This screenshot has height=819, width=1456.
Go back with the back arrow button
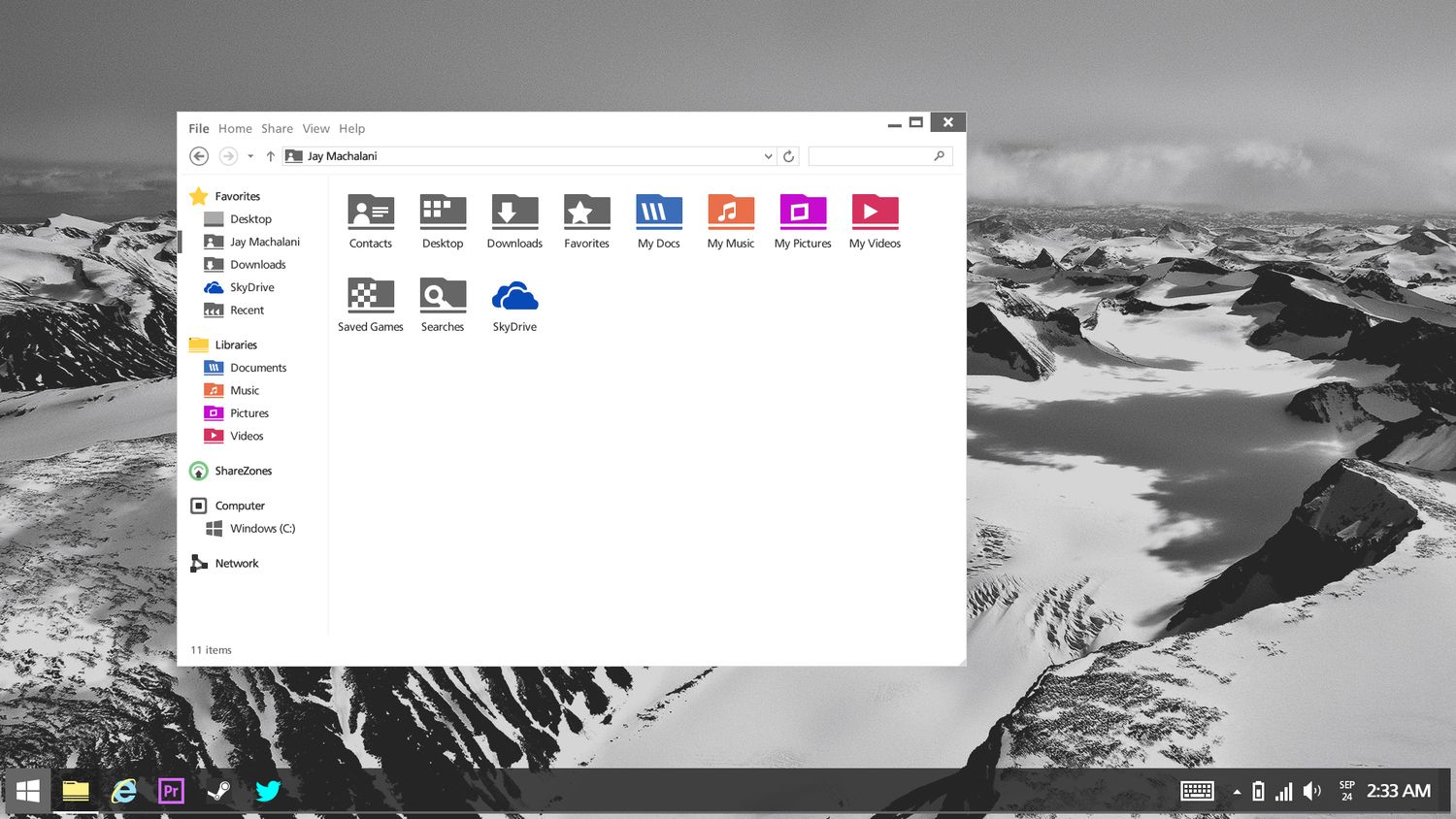tap(199, 156)
